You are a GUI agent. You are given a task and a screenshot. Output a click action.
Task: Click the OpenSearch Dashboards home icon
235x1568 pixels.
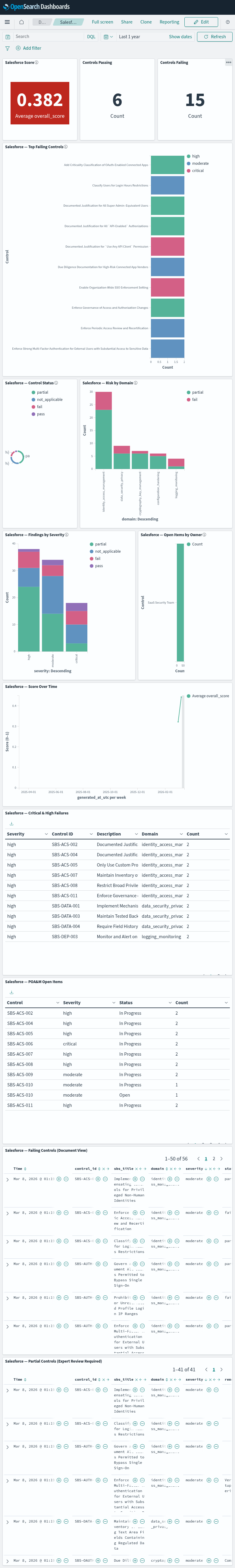tap(21, 21)
